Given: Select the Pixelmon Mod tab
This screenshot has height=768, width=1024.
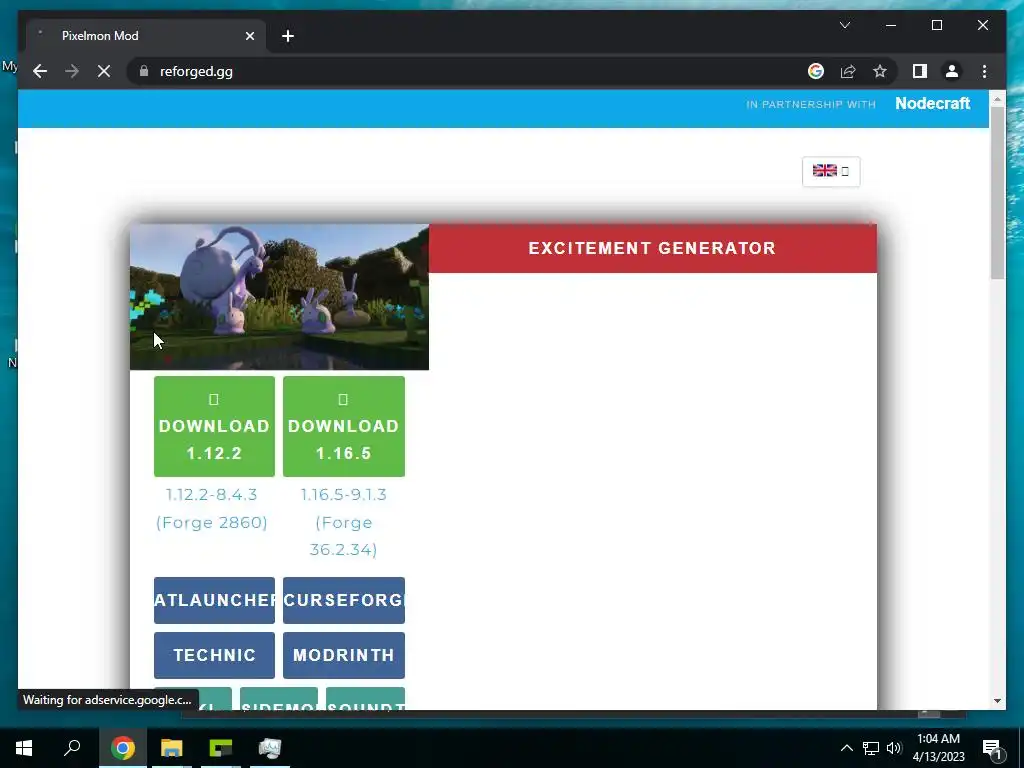Looking at the screenshot, I should (146, 36).
